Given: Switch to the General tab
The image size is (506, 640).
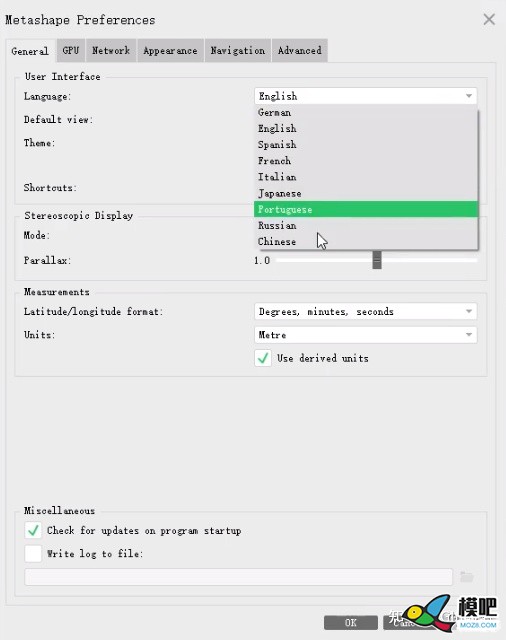Looking at the screenshot, I should (x=30, y=51).
